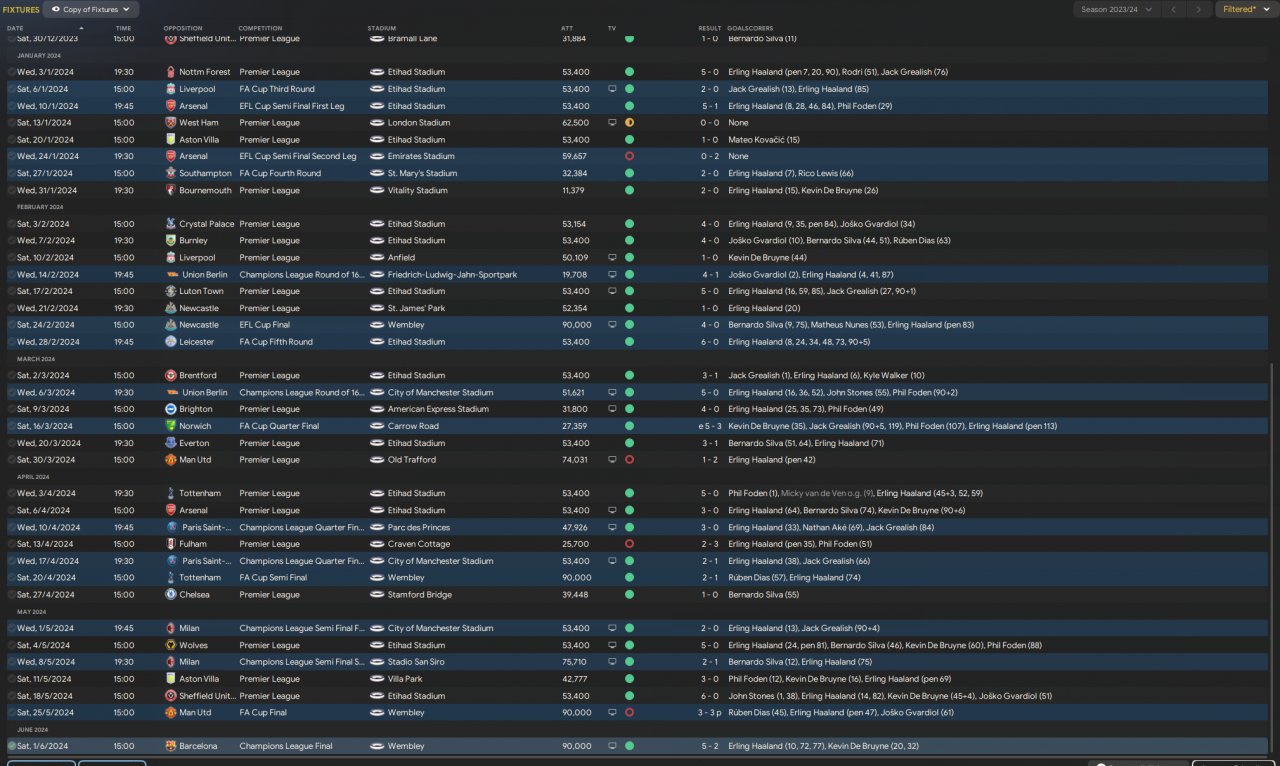Sort by the Competition column header

click(x=260, y=28)
